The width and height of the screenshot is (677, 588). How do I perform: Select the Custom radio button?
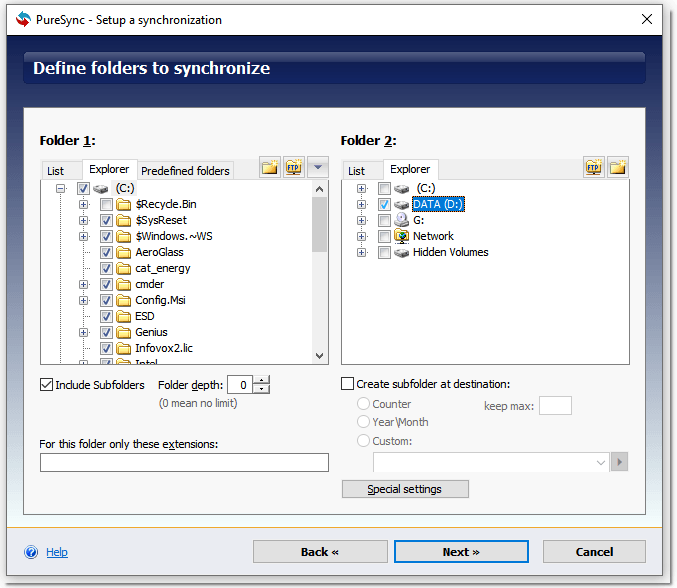tap(364, 440)
